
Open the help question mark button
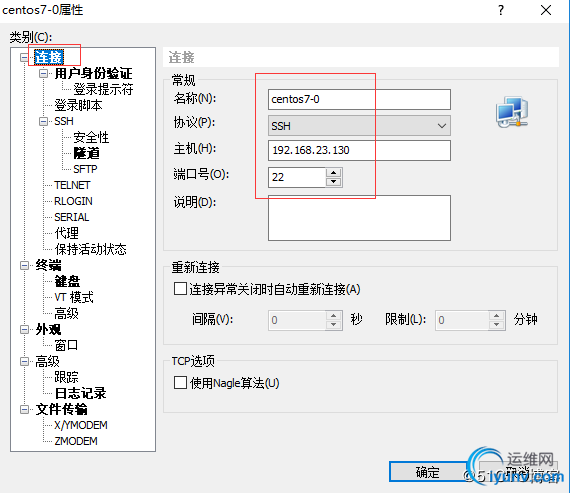click(501, 10)
